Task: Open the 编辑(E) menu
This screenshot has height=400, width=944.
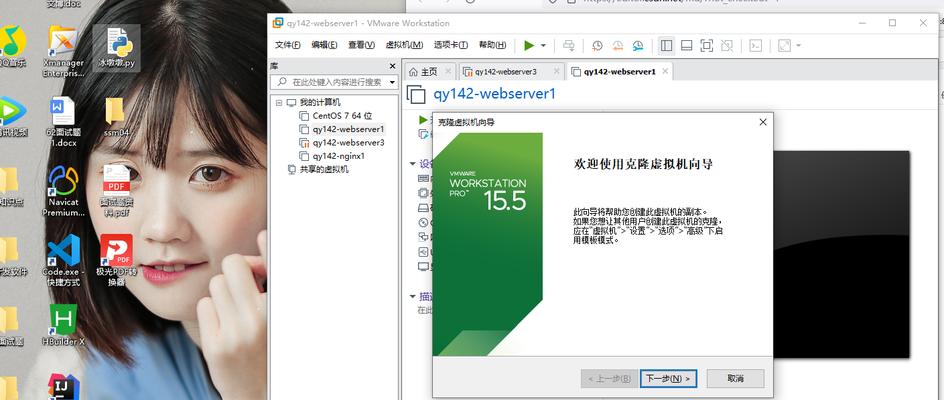Action: pos(324,45)
